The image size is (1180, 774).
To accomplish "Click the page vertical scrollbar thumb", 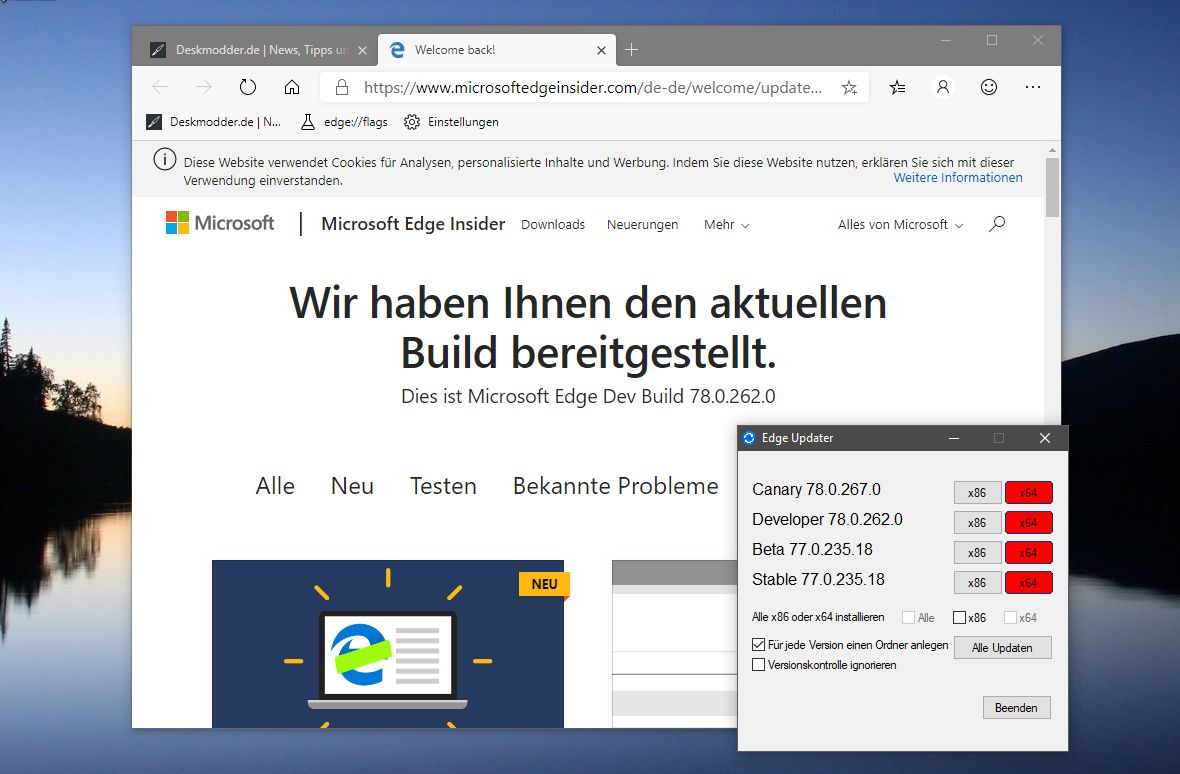I will 1052,187.
